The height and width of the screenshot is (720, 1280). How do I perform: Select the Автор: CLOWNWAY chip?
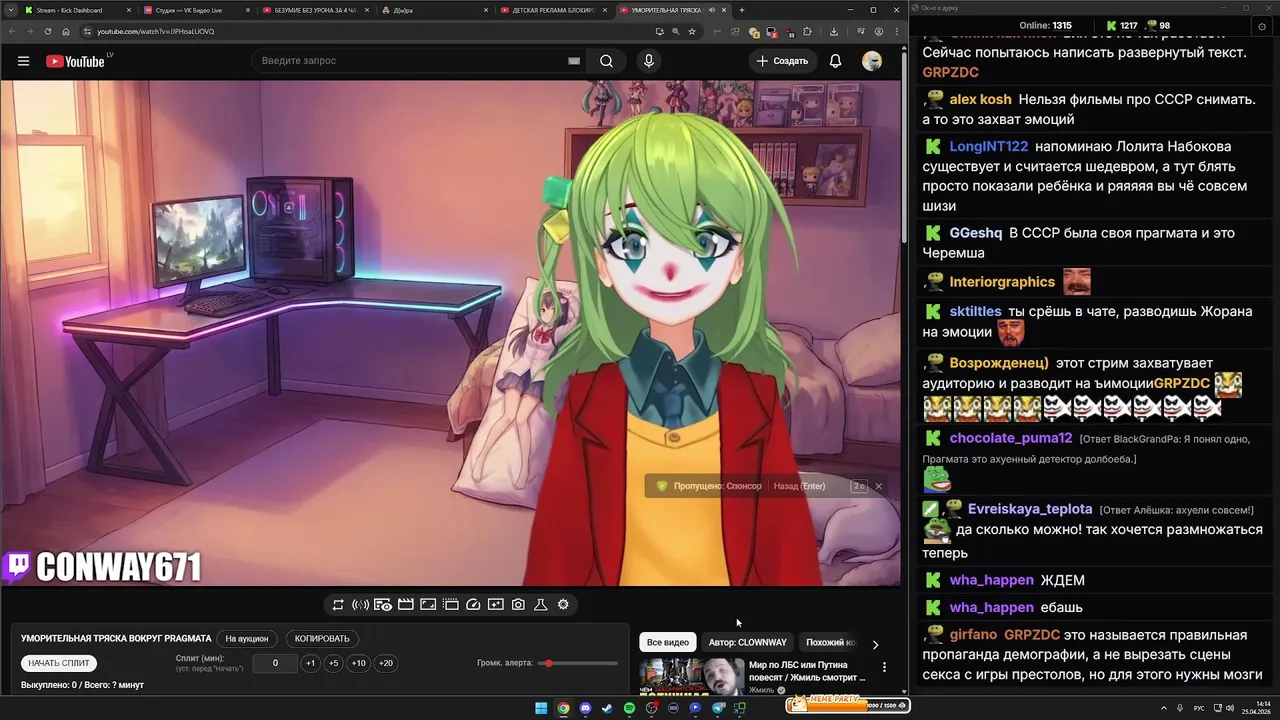click(x=747, y=642)
